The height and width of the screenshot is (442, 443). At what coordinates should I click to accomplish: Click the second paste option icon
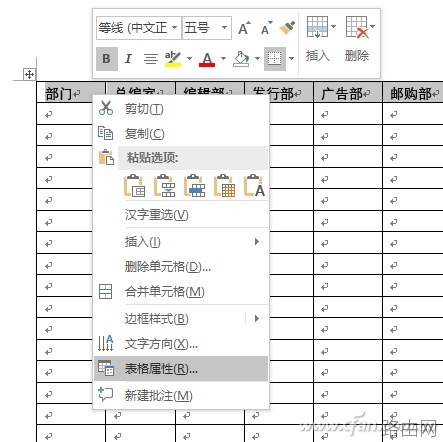[x=164, y=186]
